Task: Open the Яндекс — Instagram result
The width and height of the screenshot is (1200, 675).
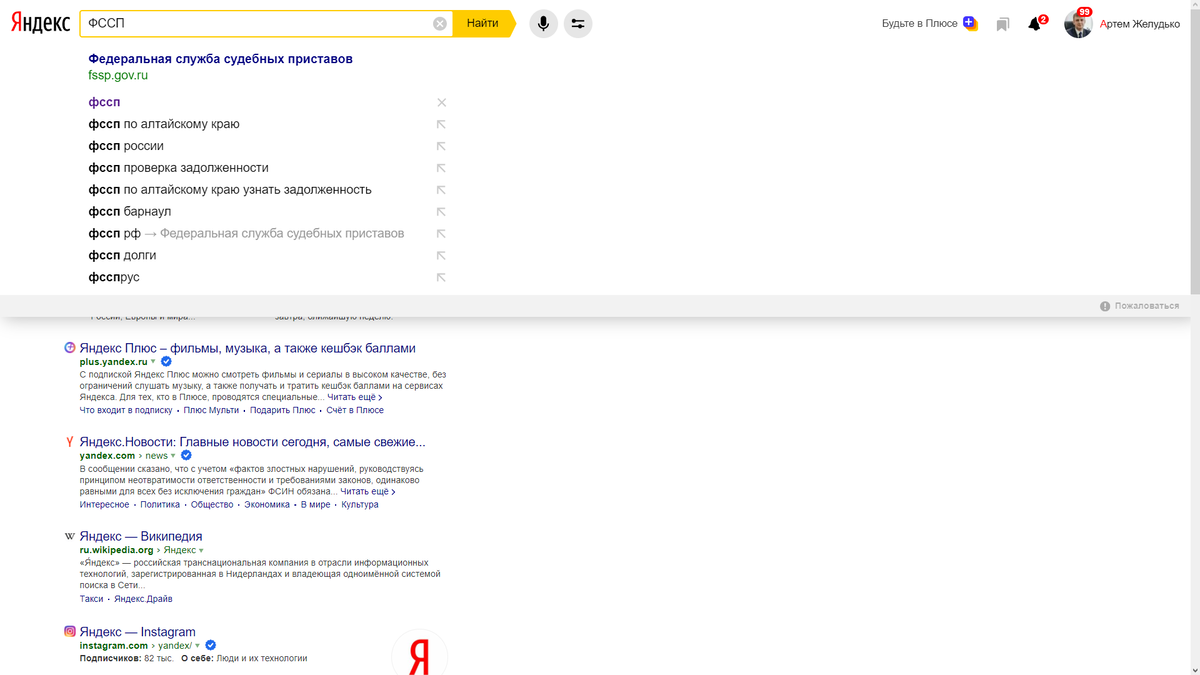Action: (x=138, y=632)
